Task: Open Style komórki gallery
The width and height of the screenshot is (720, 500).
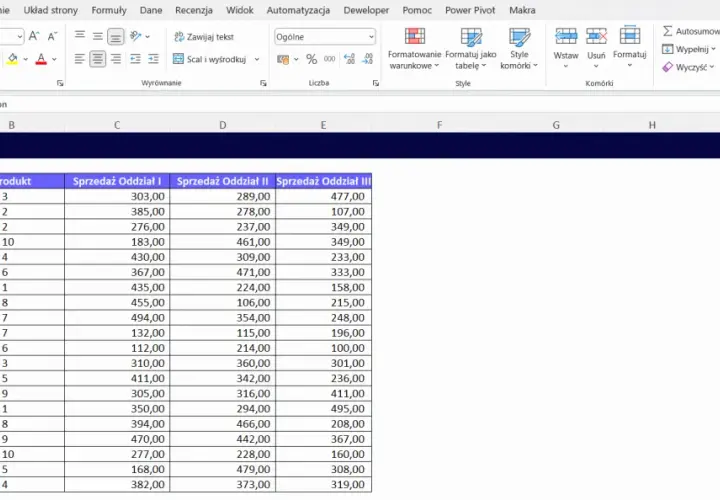Action: 519,49
